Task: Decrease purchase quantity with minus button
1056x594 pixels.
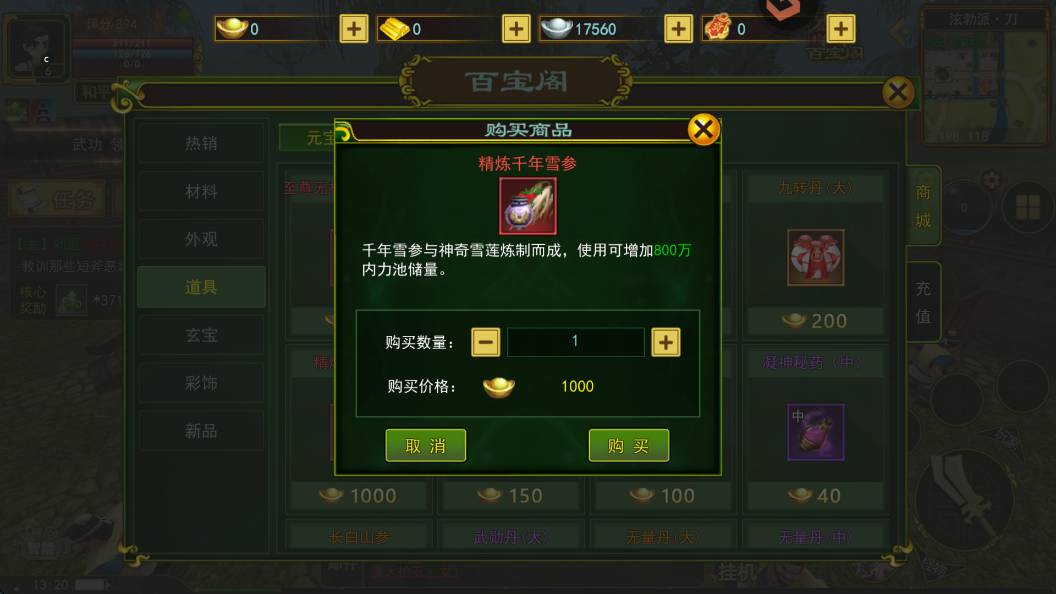Action: tap(486, 342)
